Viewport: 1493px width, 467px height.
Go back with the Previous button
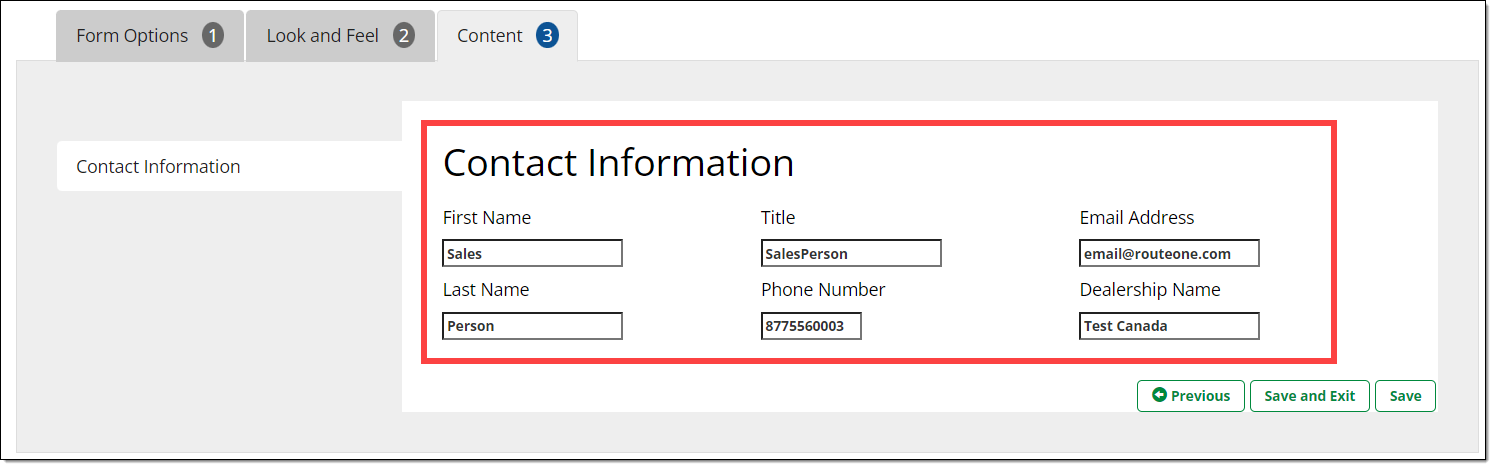tap(1191, 396)
